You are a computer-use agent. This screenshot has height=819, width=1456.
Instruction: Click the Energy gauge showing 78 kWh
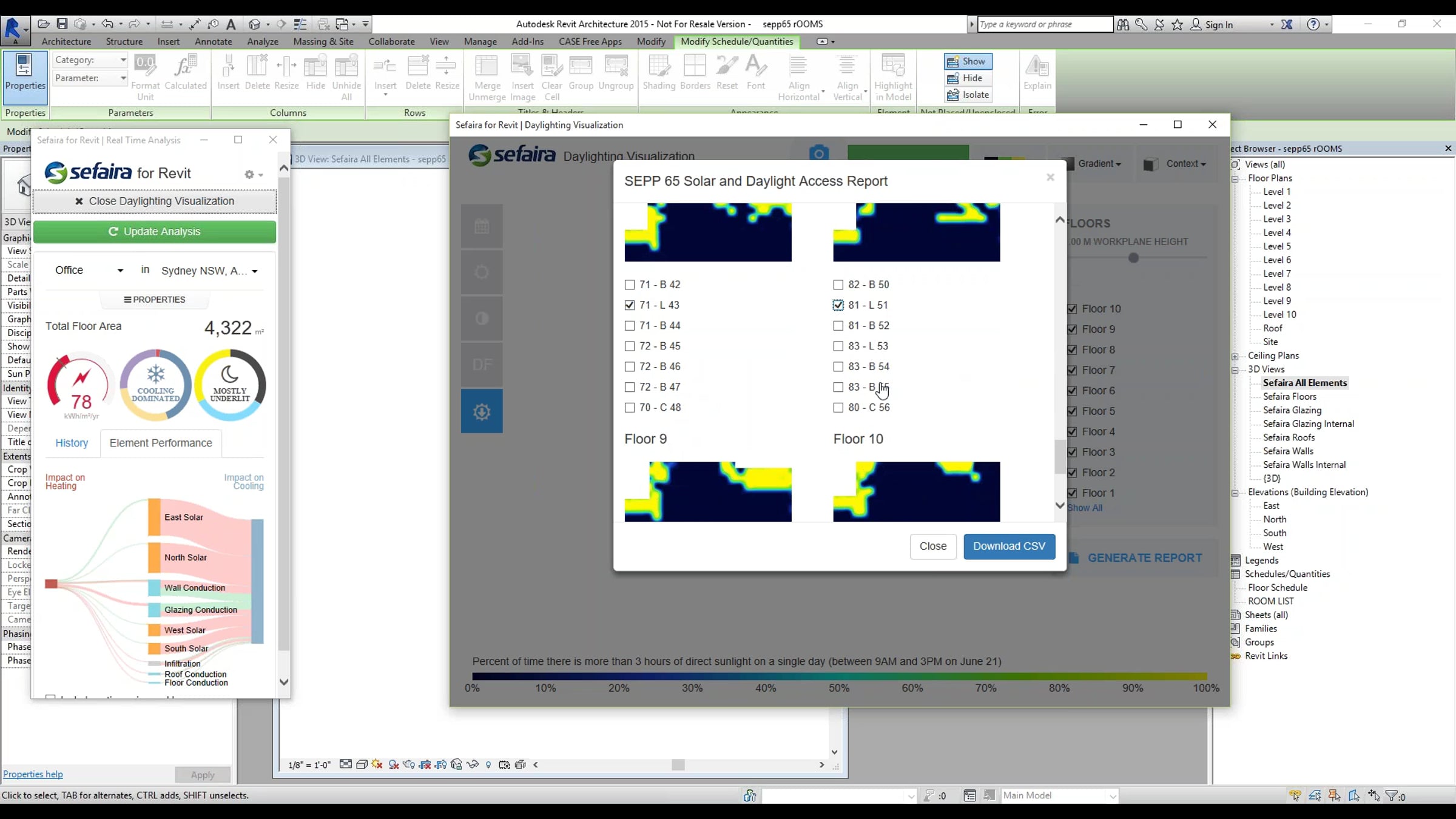tap(81, 386)
